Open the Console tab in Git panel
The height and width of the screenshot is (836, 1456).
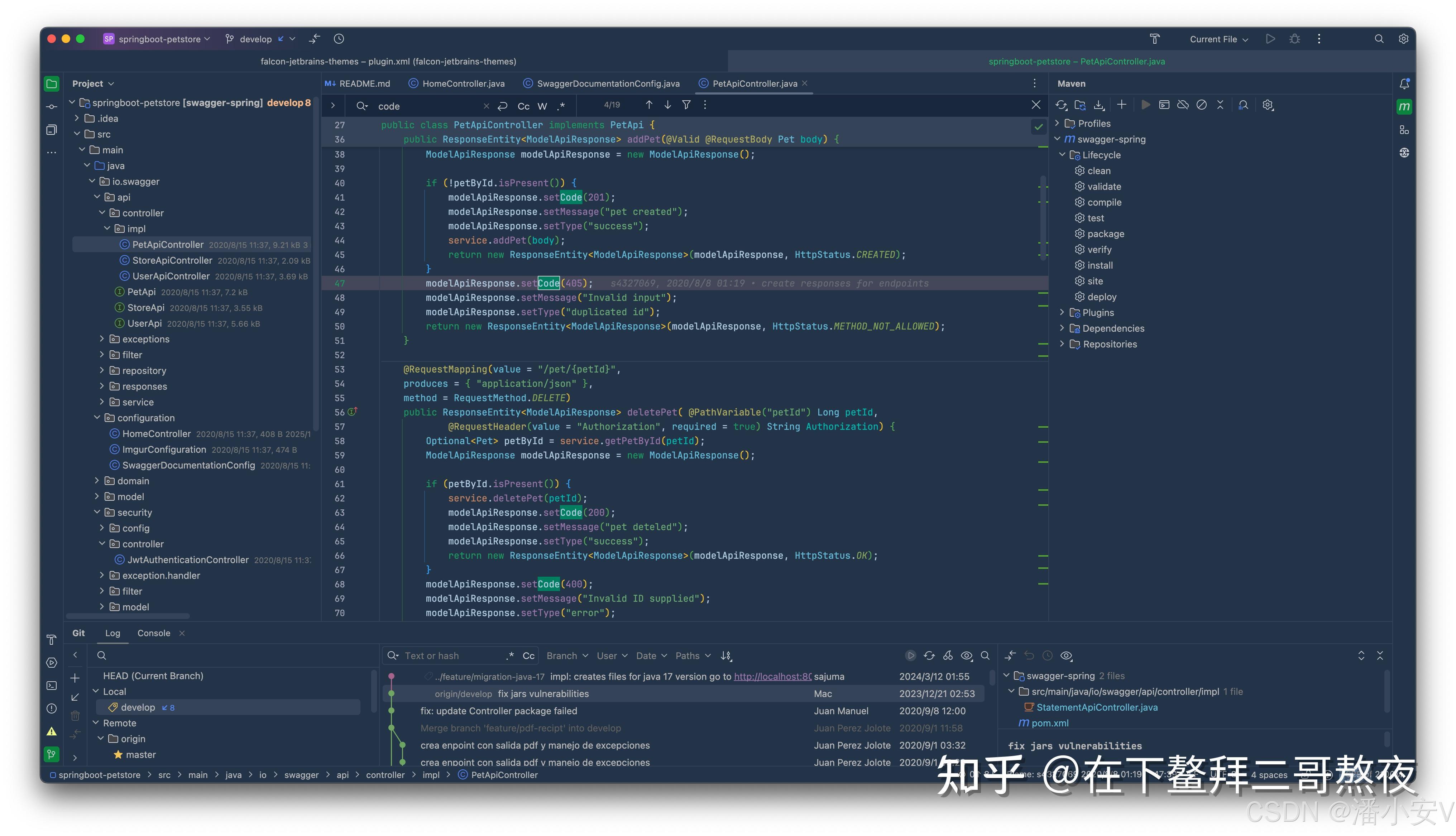pos(153,633)
